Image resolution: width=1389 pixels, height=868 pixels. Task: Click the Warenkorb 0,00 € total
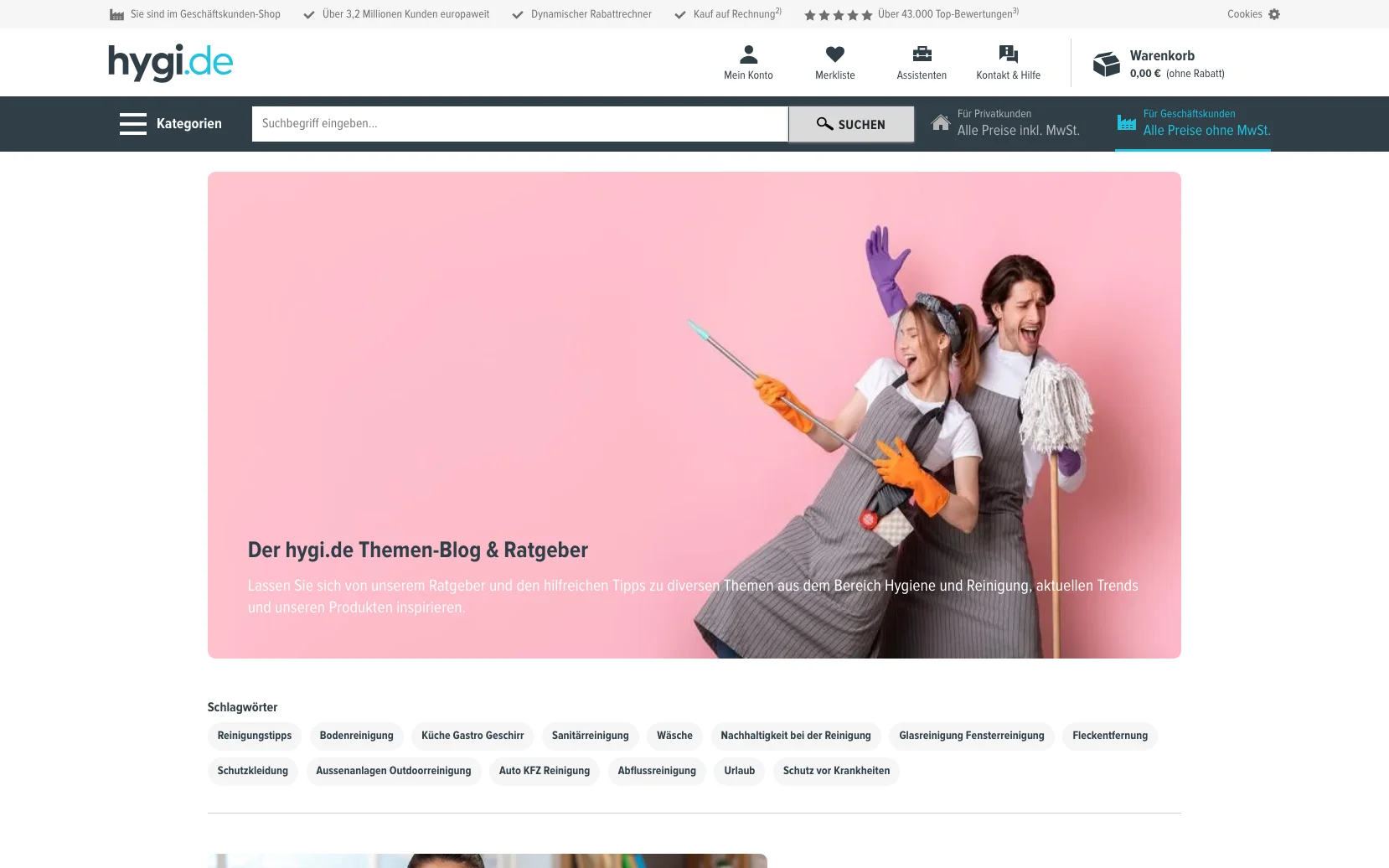click(x=1145, y=74)
